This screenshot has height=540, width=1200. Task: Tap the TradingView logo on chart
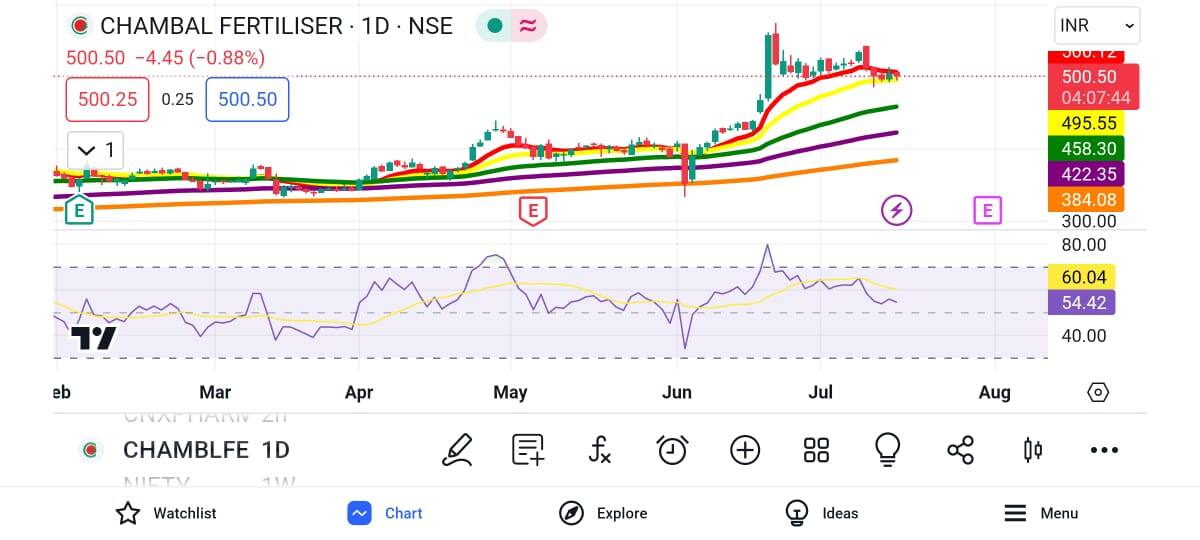coord(94,338)
